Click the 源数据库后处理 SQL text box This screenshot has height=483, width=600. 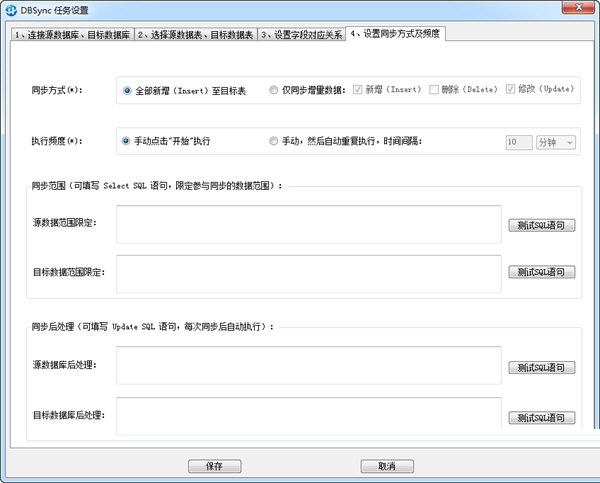[x=308, y=366]
